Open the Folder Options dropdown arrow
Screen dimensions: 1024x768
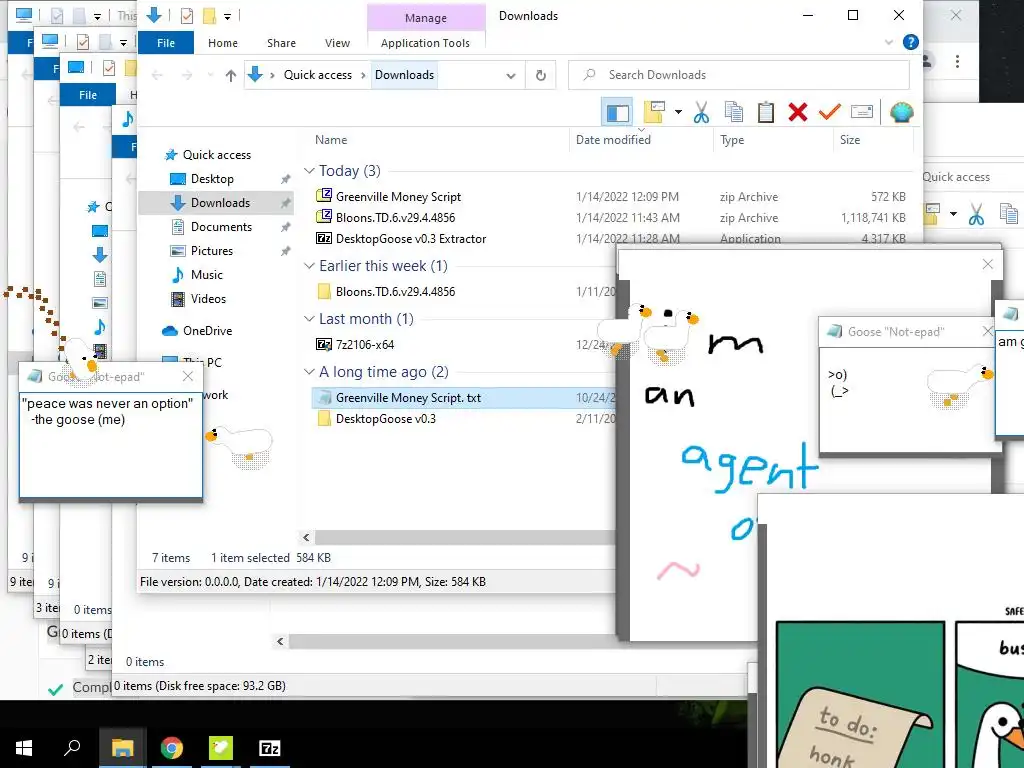(679, 112)
